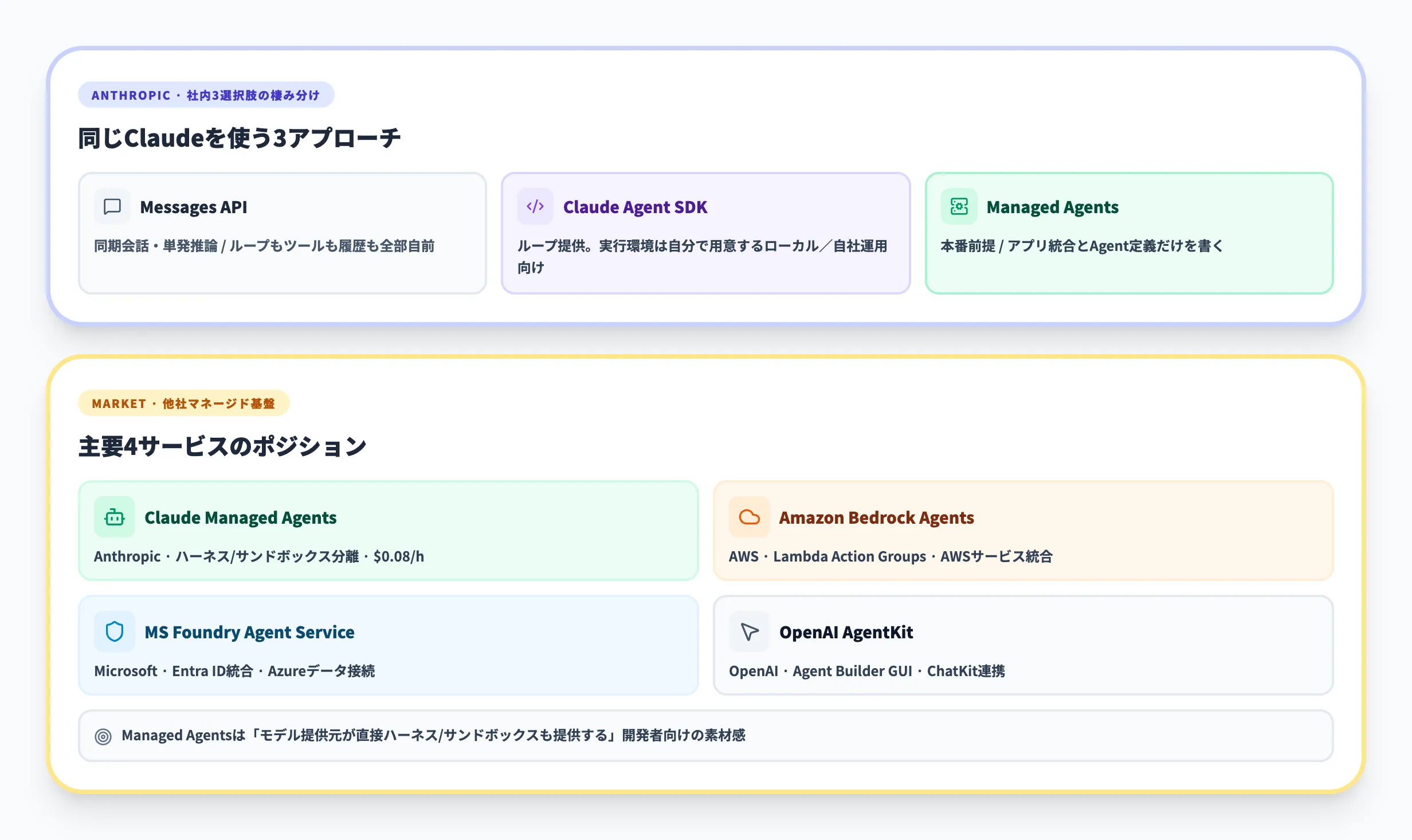Viewport: 1412px width, 840px height.
Task: Click the Messages API speech bubble icon
Action: coord(112,207)
